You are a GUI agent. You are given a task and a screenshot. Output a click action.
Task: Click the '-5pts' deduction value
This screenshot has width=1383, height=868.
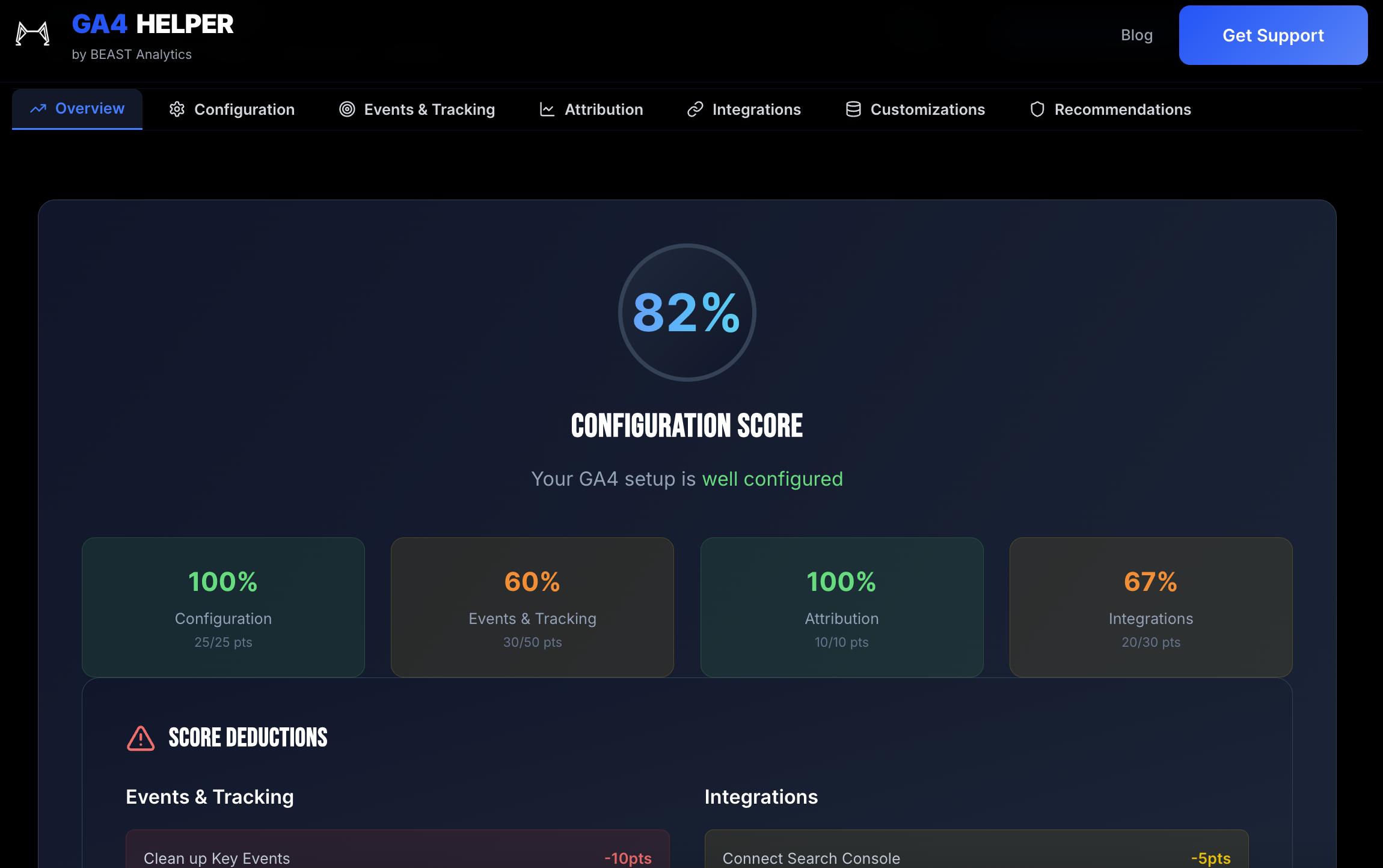[1211, 858]
